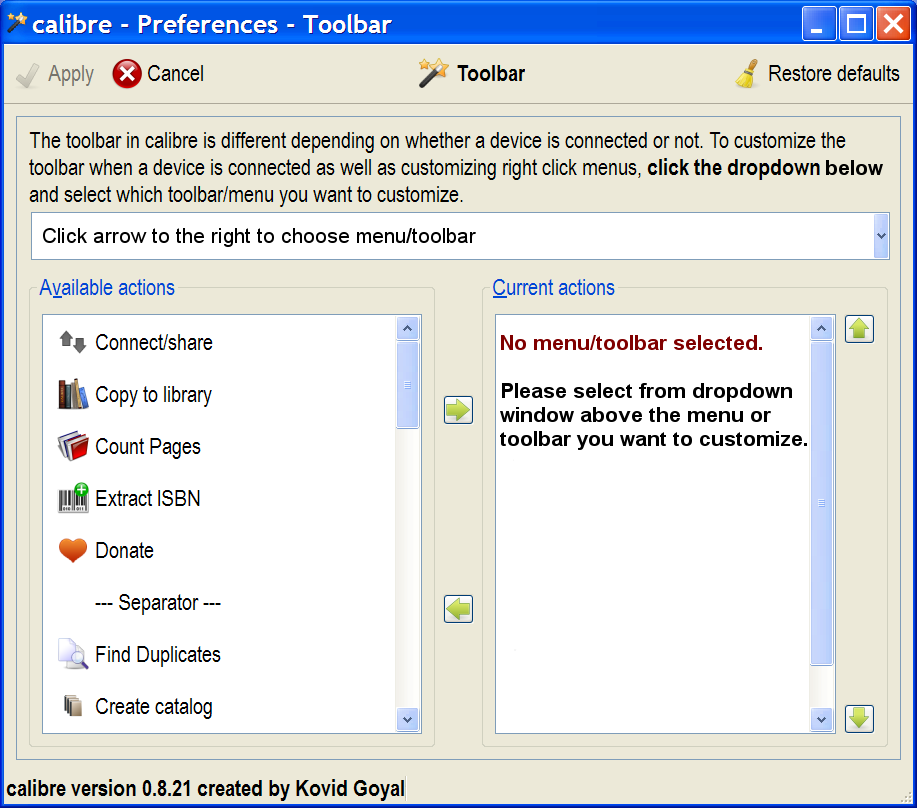Click the 'Click arrow to the right' combo box
917x808 pixels.
click(x=460, y=236)
